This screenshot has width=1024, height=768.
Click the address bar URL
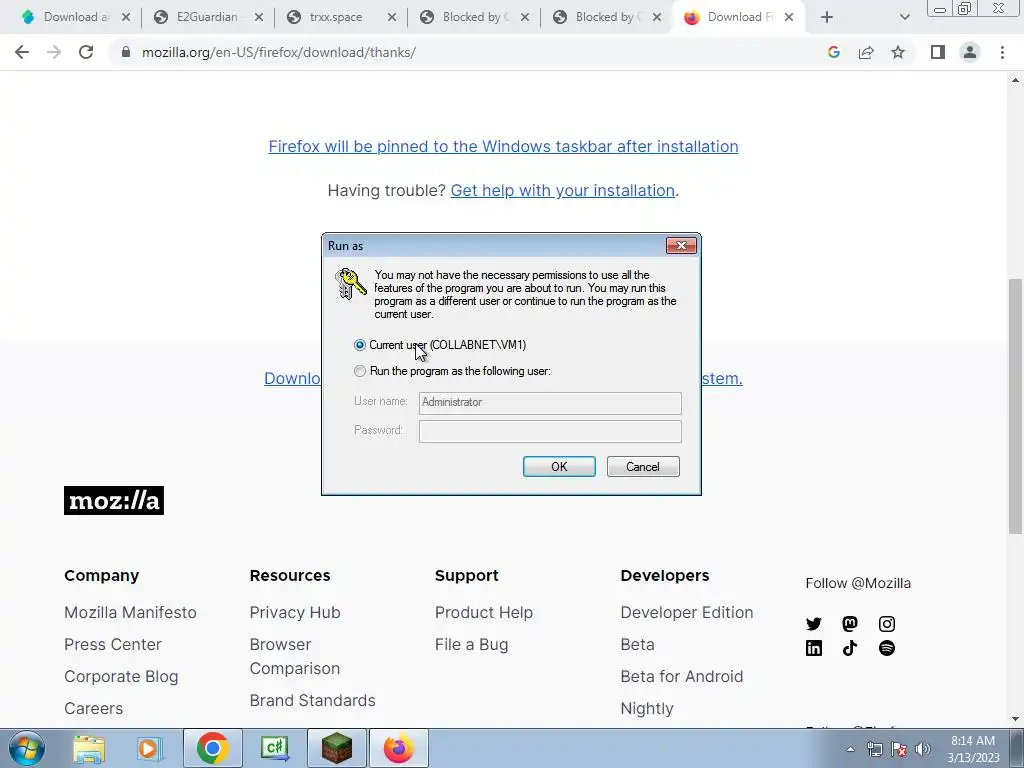(x=279, y=52)
